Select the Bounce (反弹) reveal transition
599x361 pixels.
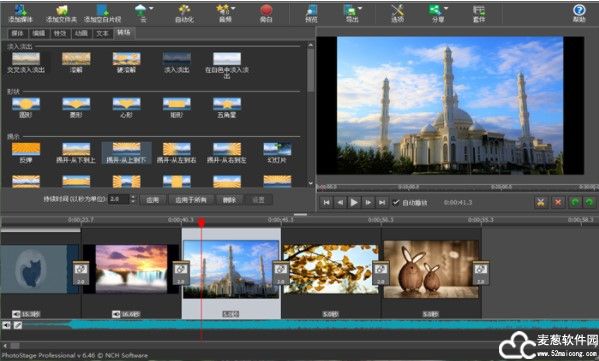coord(26,153)
